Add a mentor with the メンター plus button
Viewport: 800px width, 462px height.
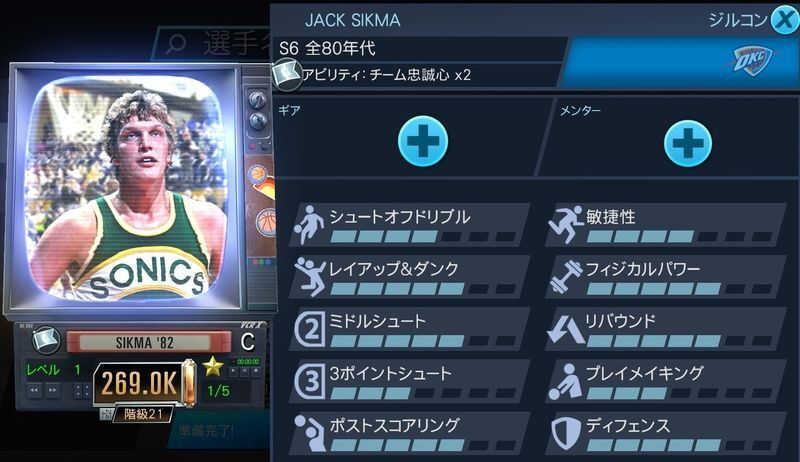click(688, 143)
